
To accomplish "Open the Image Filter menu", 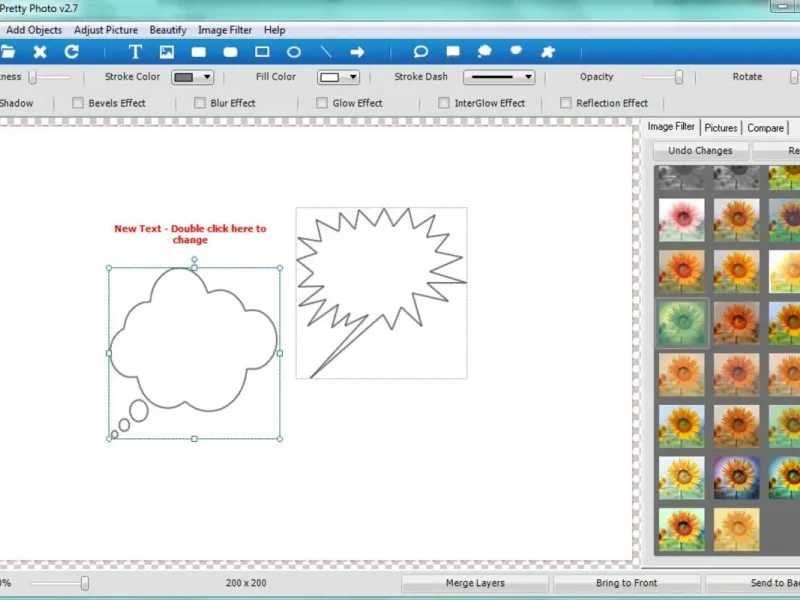I will [225, 30].
